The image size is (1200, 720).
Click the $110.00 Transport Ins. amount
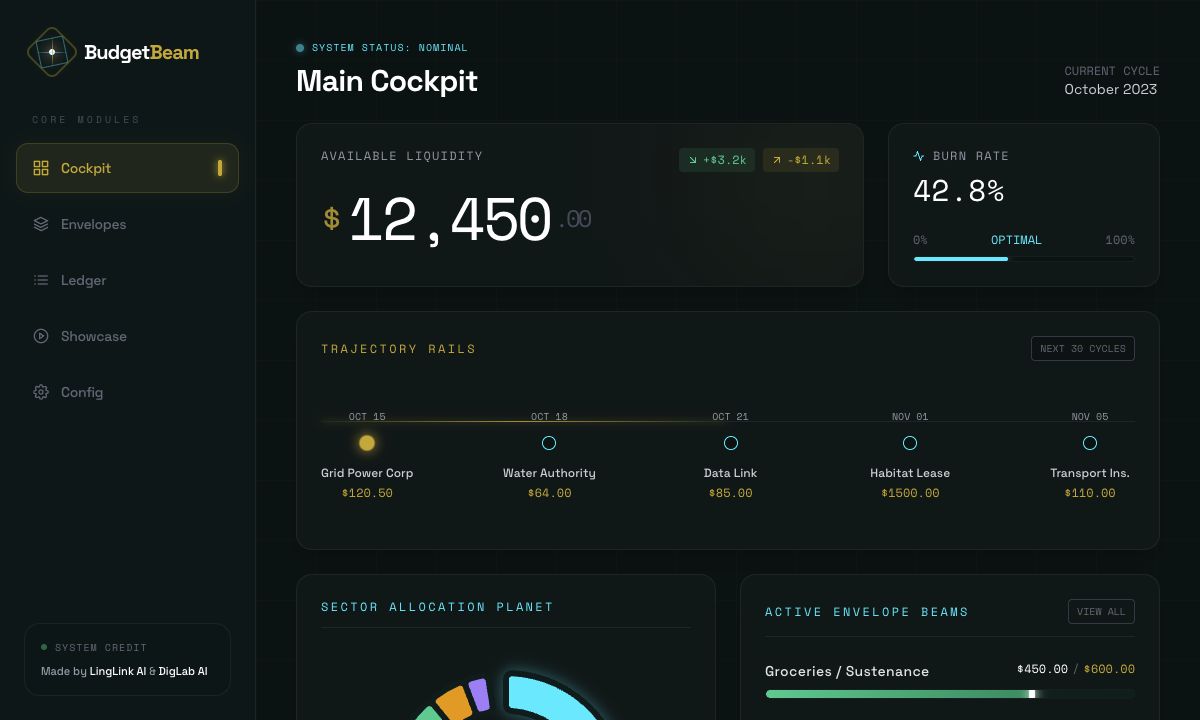pyautogui.click(x=1090, y=493)
